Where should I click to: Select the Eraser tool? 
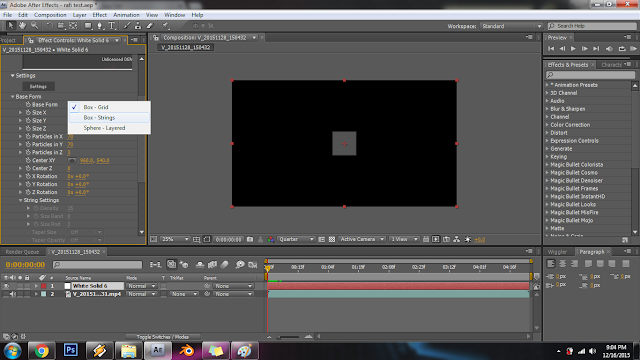150,26
